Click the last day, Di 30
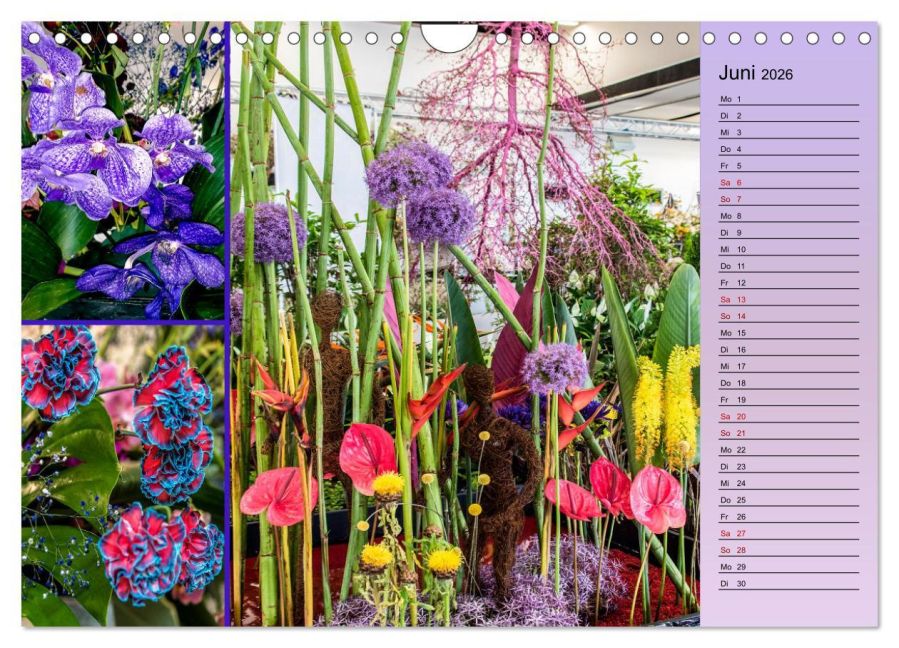899x648 pixels. [788, 584]
